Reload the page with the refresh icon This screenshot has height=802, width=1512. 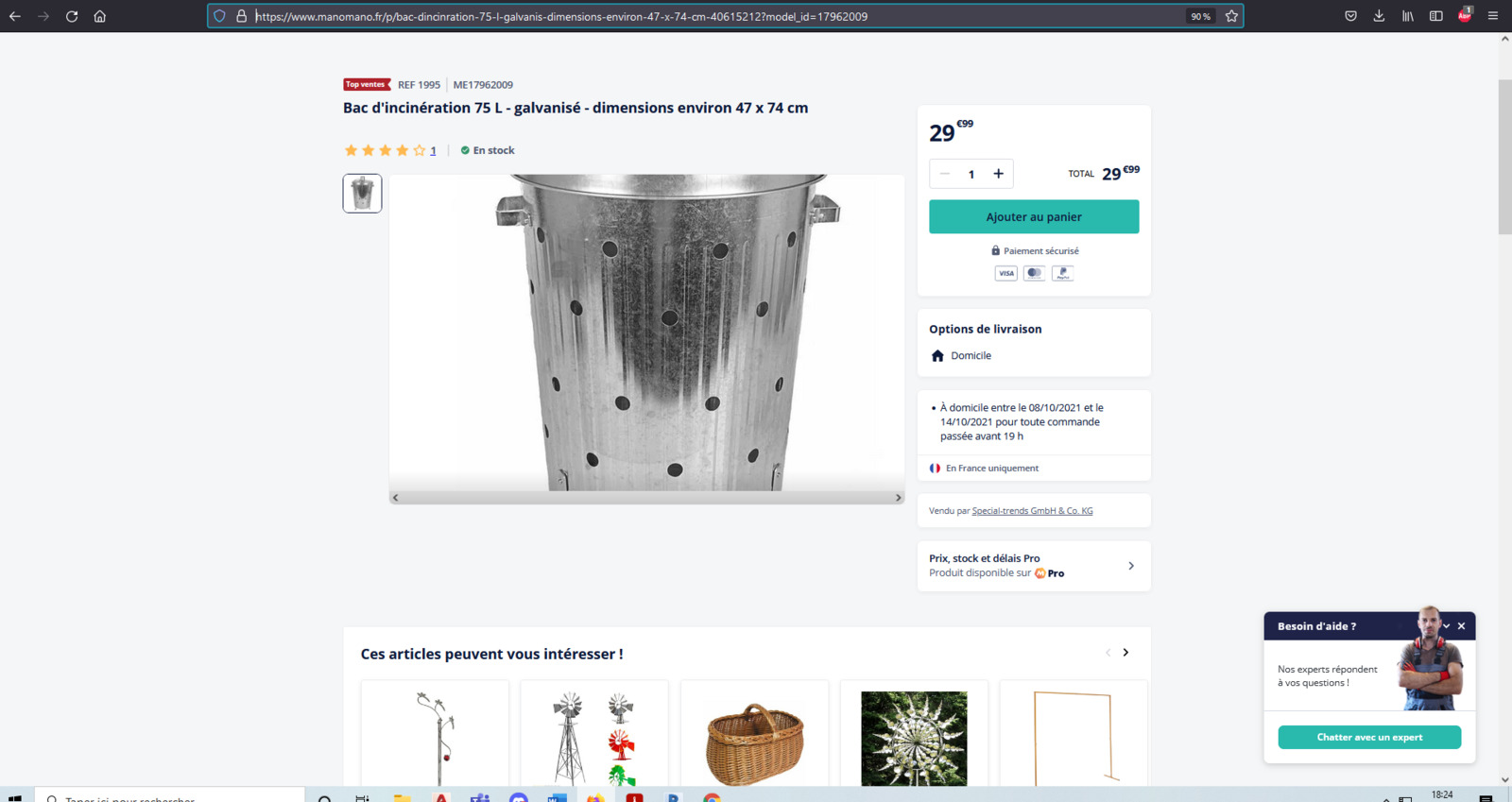tap(72, 16)
